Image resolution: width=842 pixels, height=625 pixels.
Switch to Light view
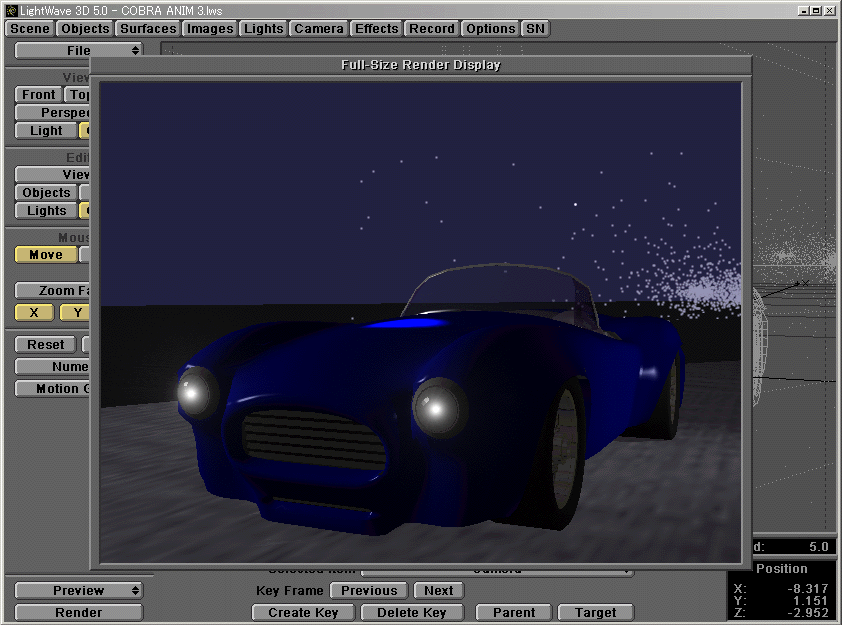[x=45, y=130]
